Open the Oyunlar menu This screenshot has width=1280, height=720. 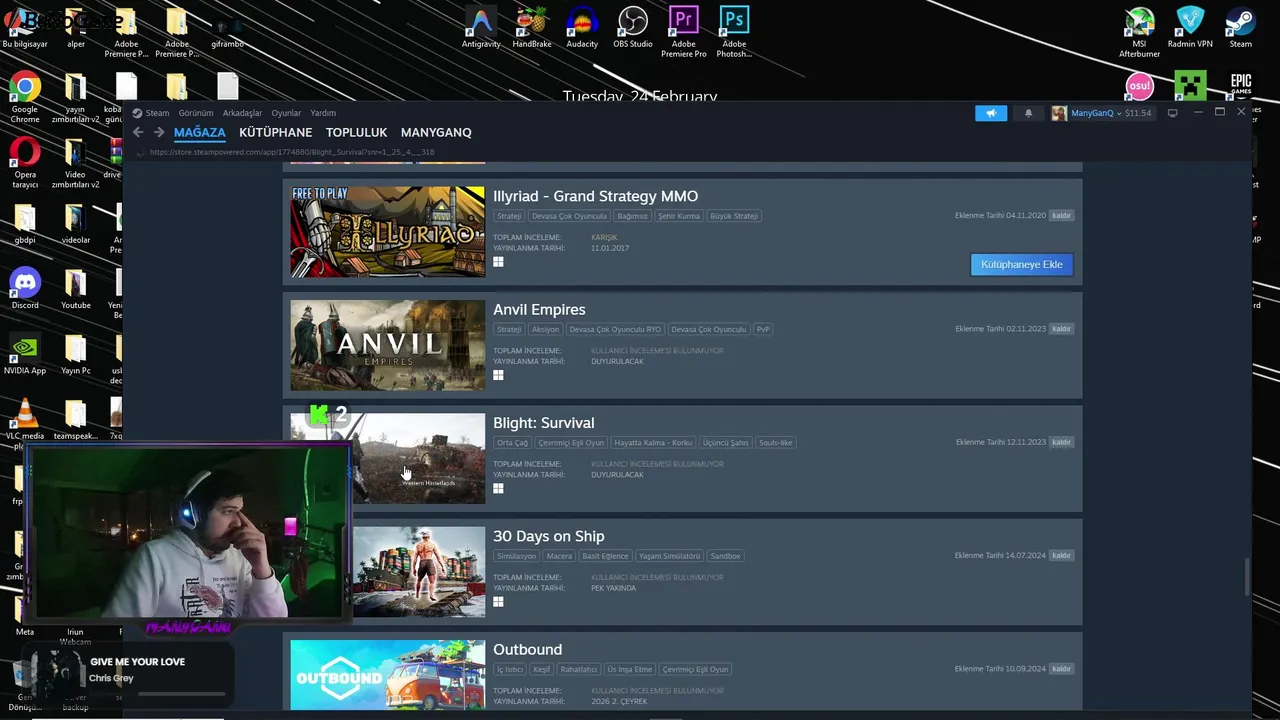[x=286, y=113]
